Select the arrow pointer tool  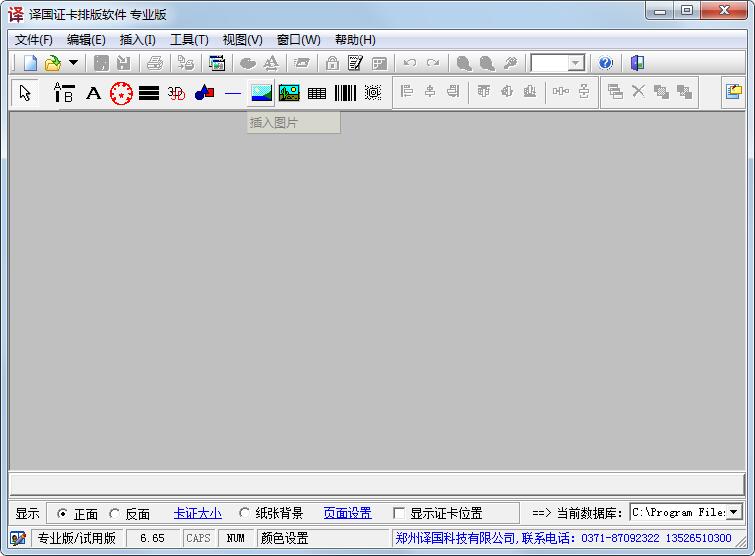(x=25, y=93)
